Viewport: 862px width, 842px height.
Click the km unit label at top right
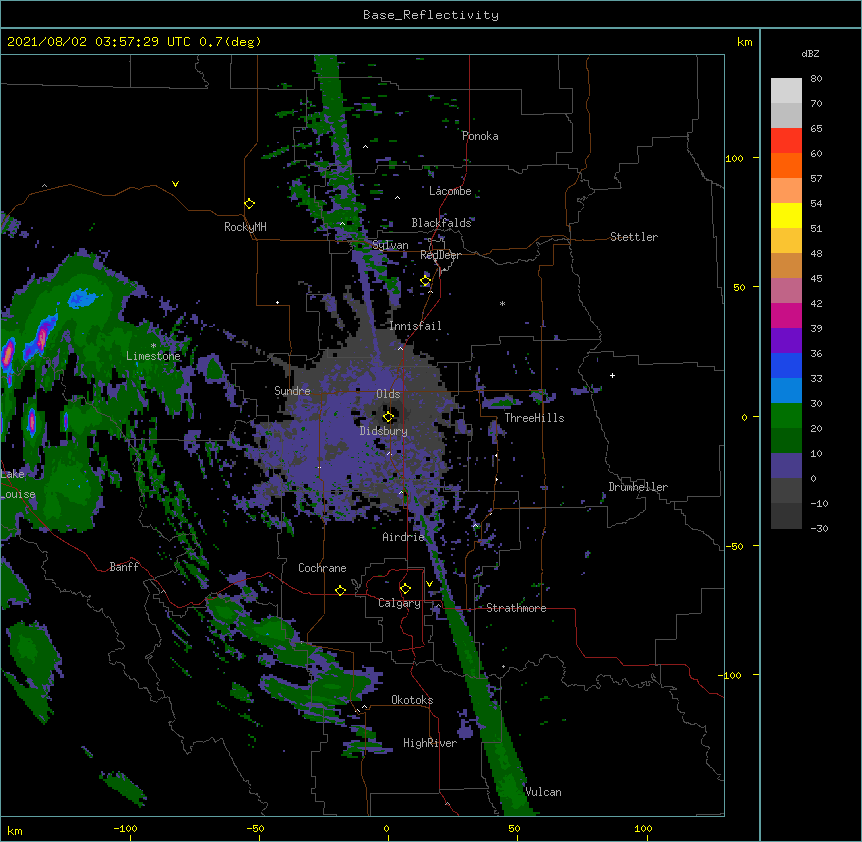pyautogui.click(x=745, y=42)
